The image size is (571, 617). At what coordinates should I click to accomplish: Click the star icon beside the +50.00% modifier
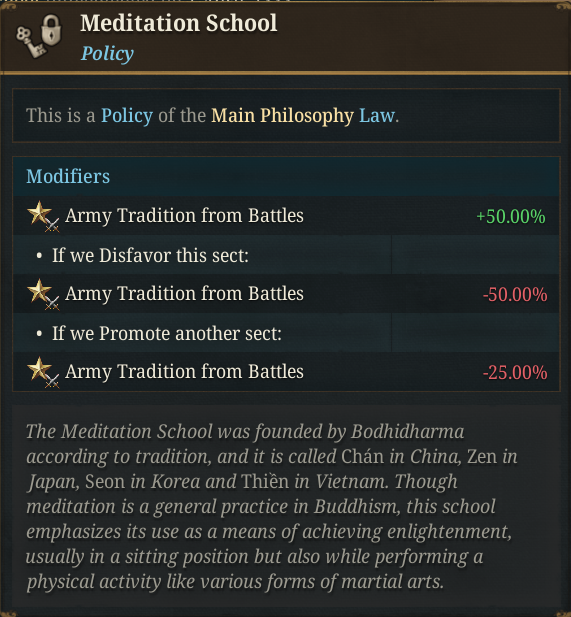coord(43,216)
